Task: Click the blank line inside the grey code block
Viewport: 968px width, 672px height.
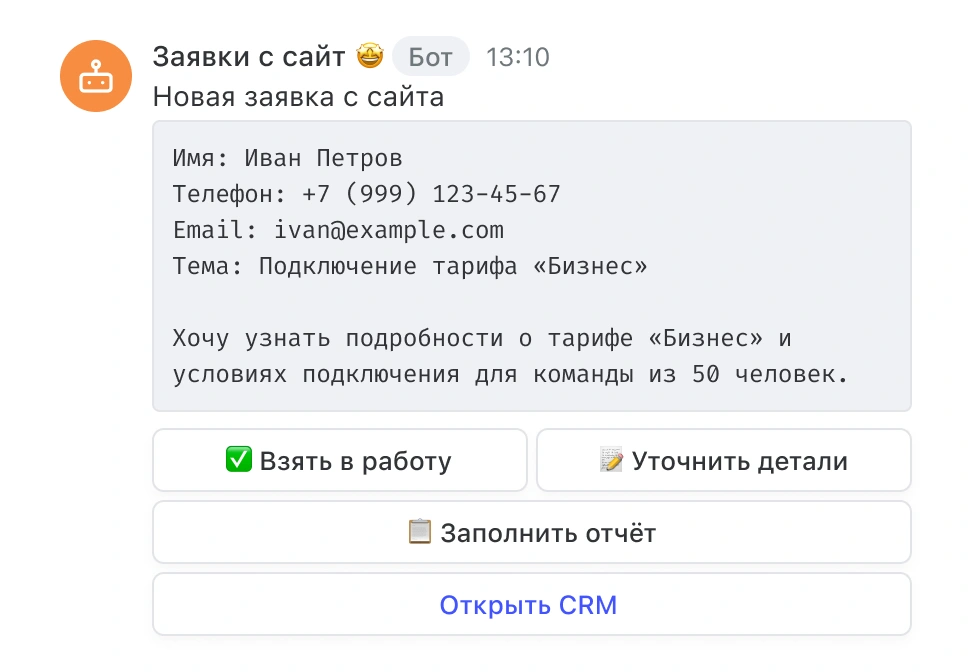Action: point(530,302)
